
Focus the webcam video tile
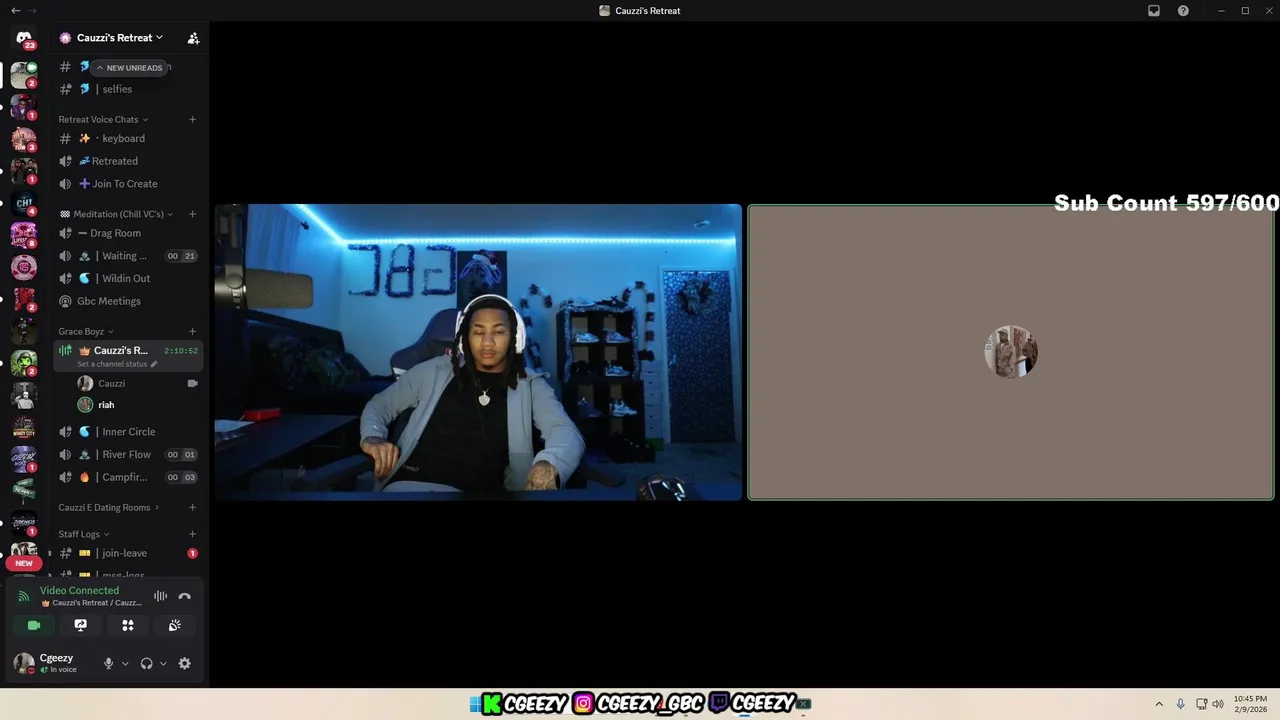coord(478,352)
